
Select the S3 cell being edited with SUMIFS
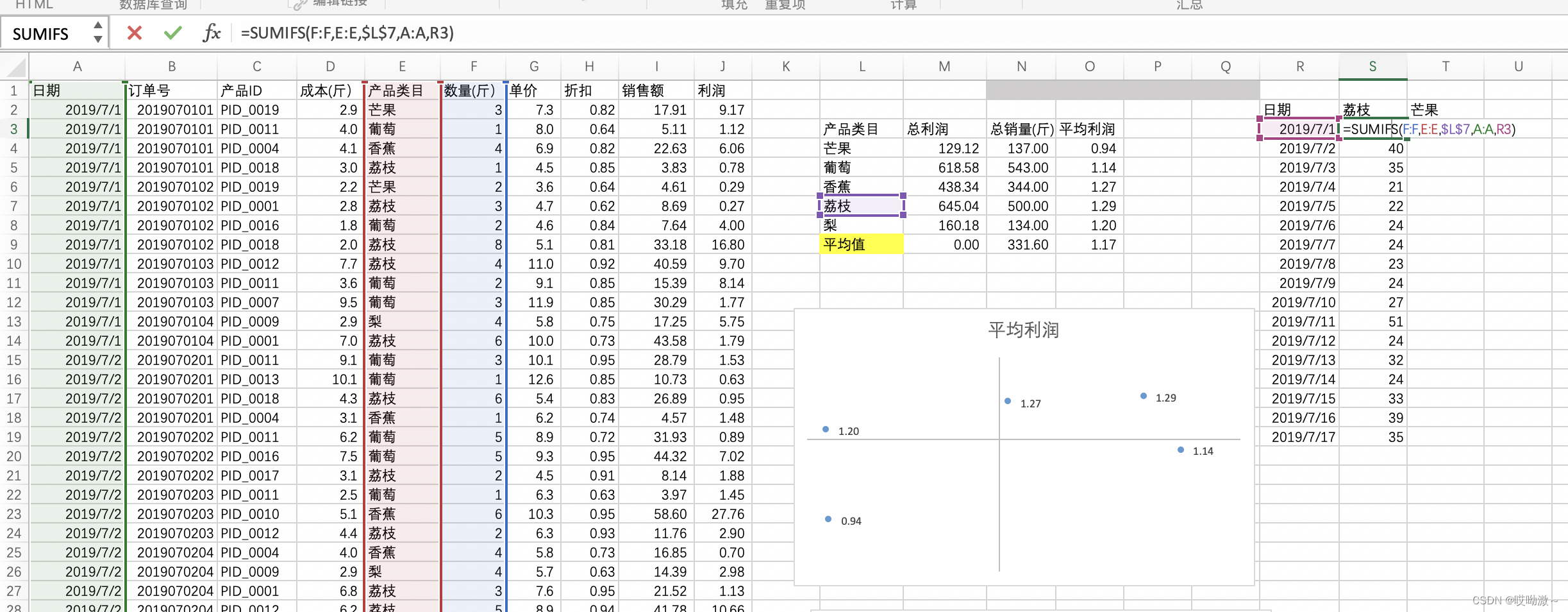tap(1372, 129)
